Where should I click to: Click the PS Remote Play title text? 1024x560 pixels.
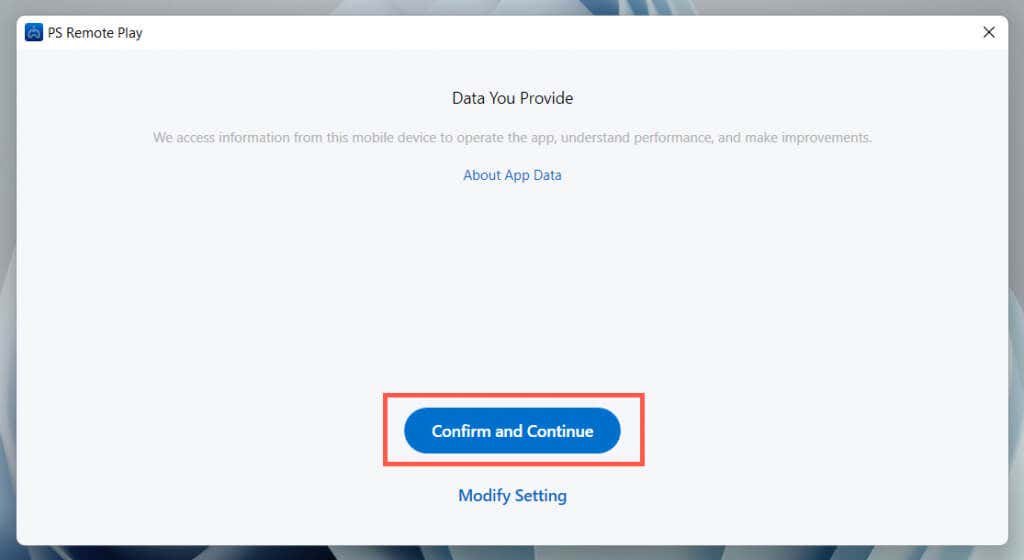pos(96,33)
